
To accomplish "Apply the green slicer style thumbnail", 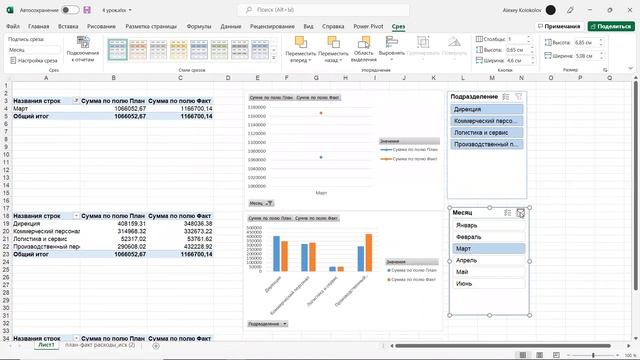I will pos(220,50).
